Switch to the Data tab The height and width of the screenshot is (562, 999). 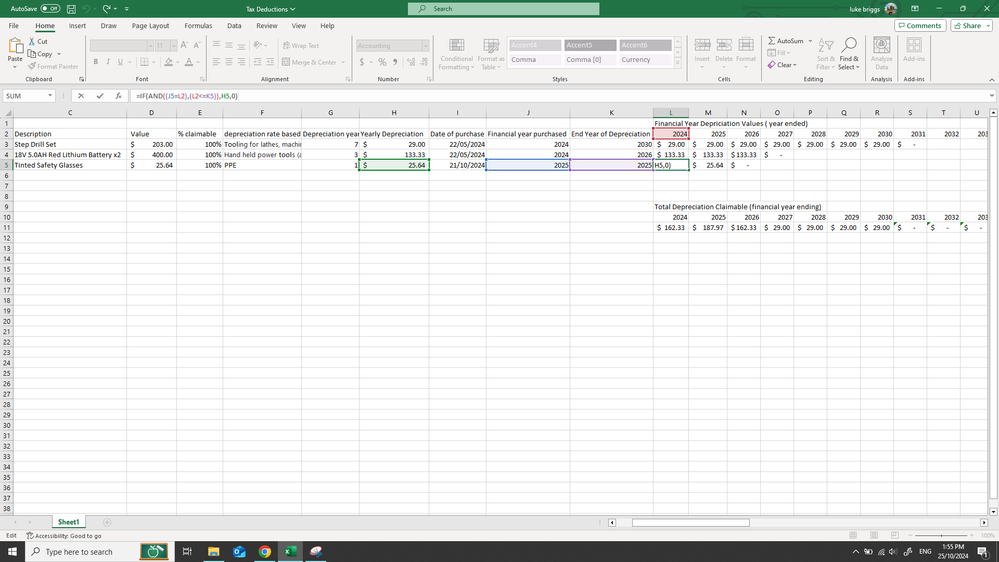[234, 25]
